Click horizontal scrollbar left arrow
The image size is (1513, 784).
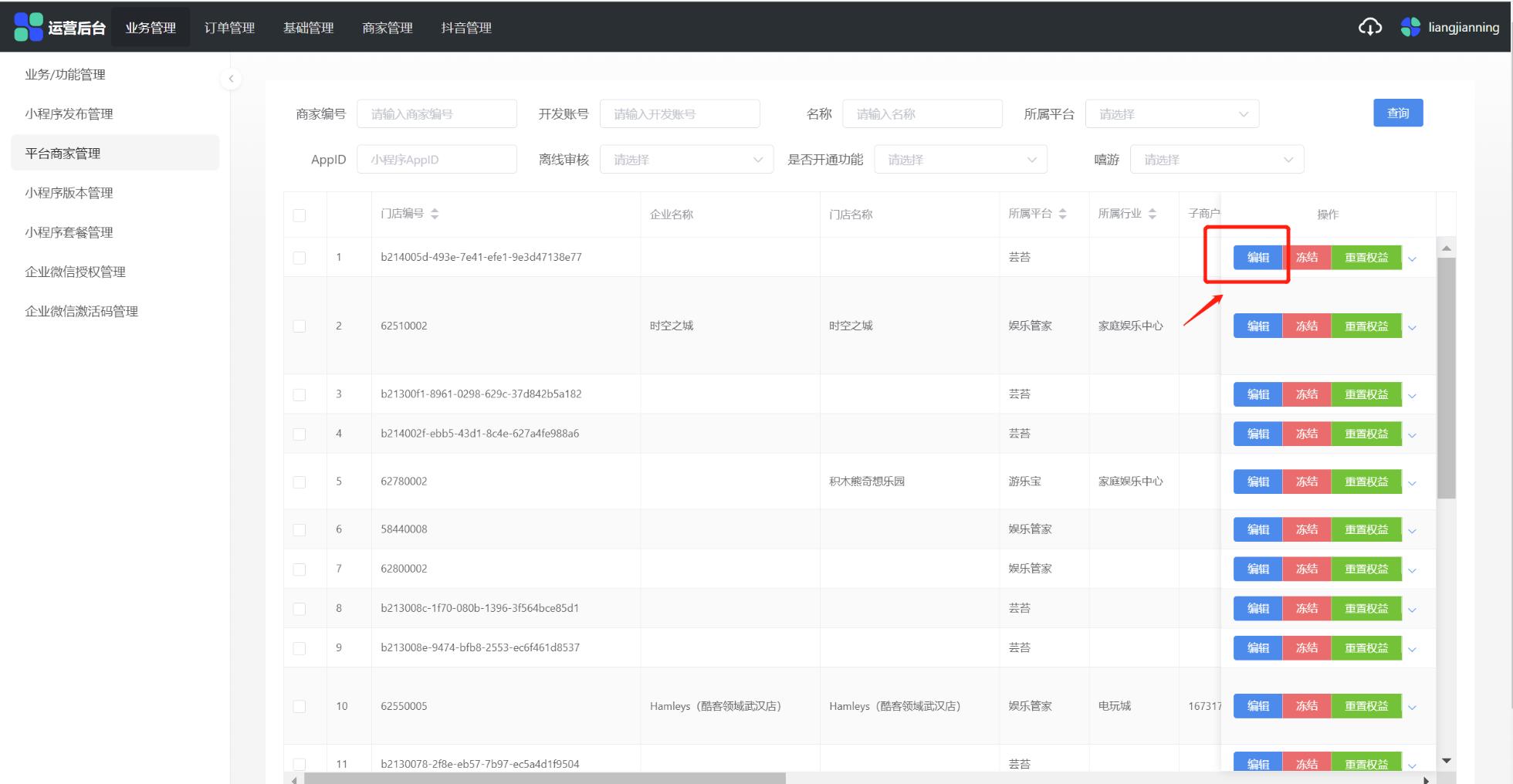(293, 779)
